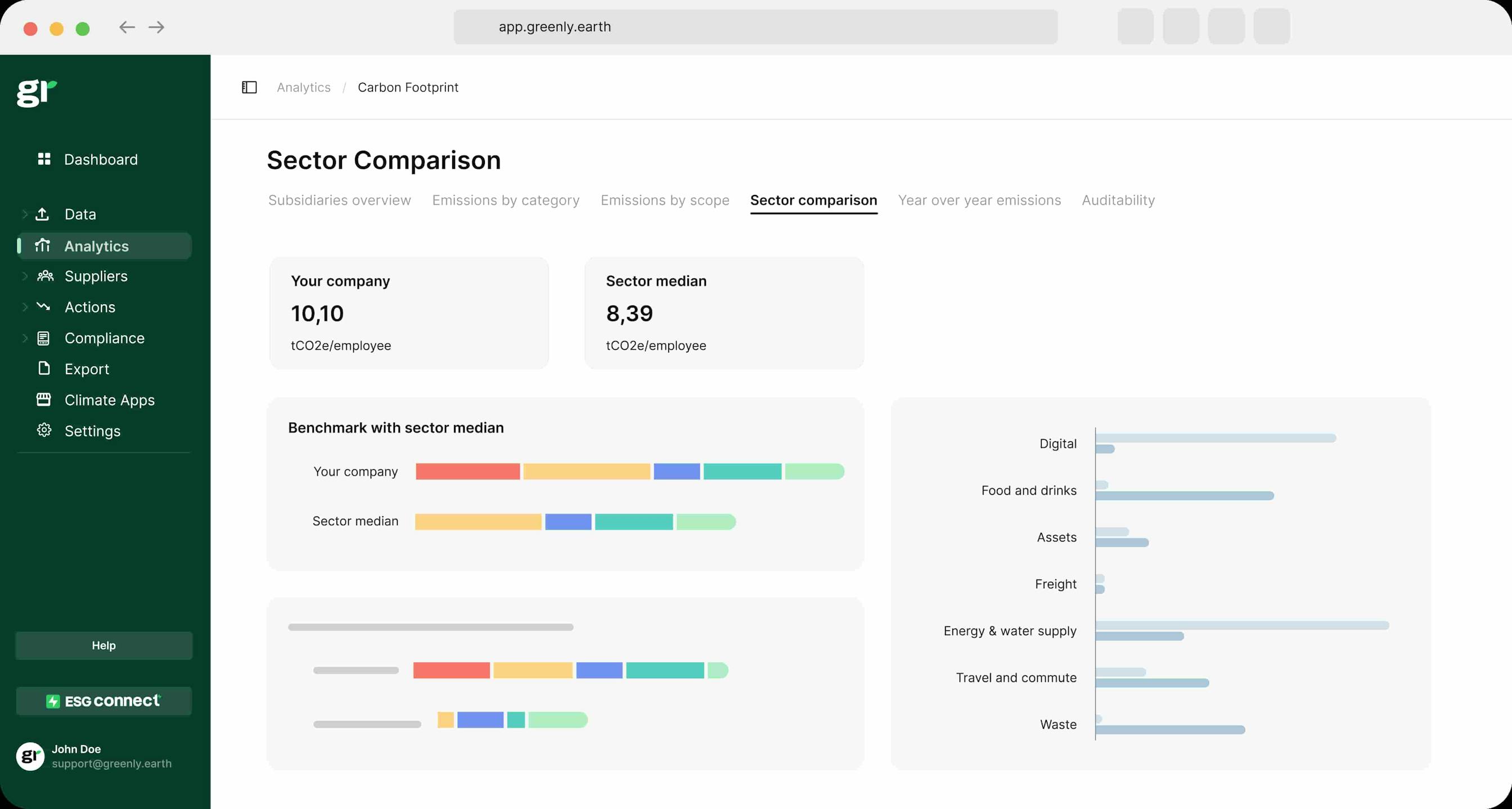
Task: Click the Data upload icon
Action: coord(42,214)
